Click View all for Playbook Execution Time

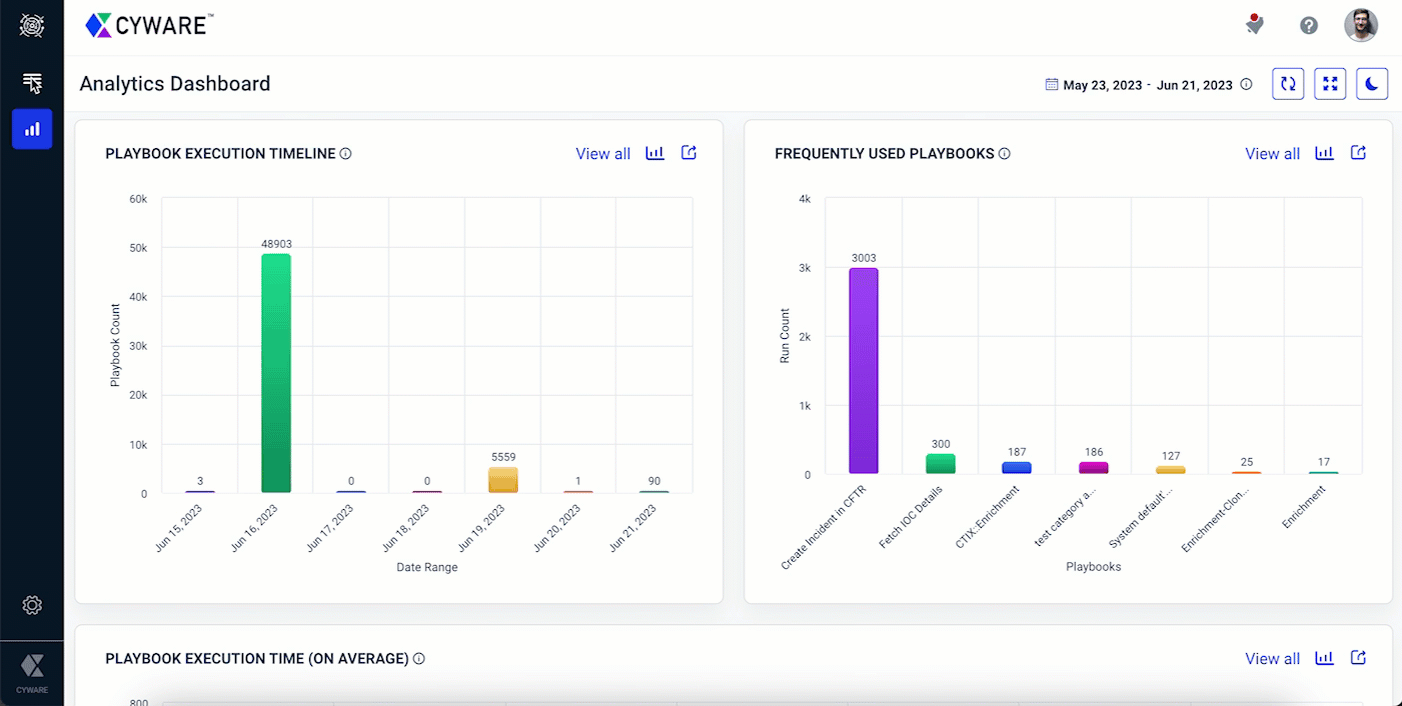pyautogui.click(x=1272, y=659)
